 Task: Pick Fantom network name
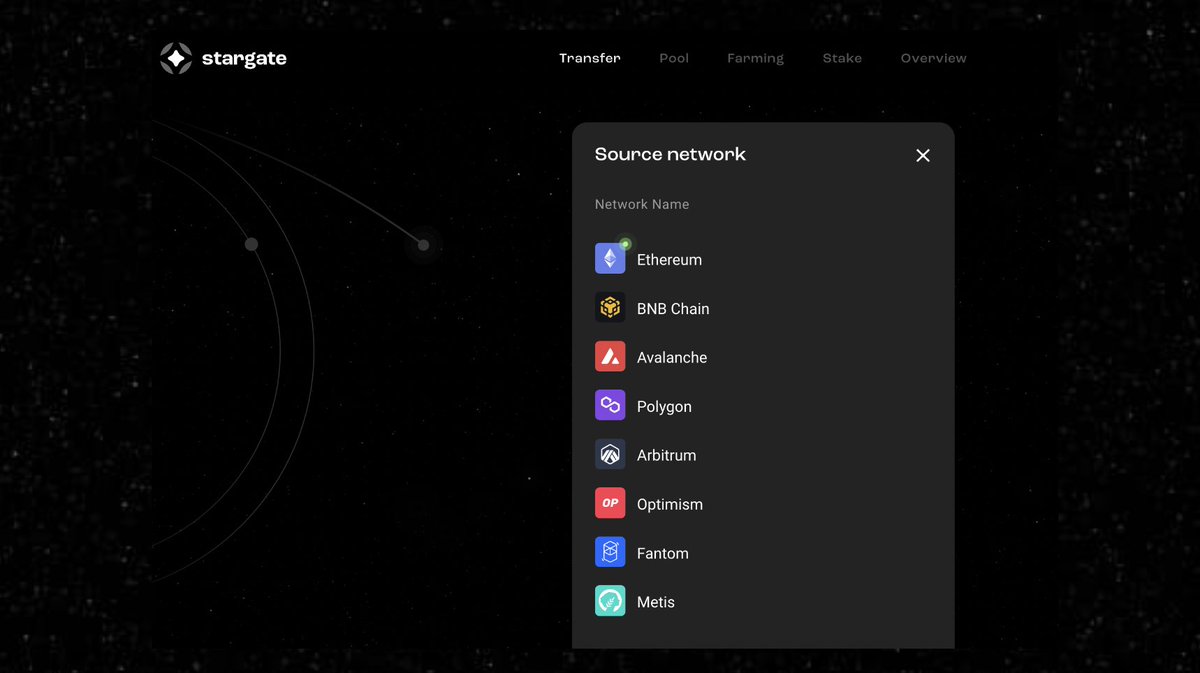pyautogui.click(x=662, y=553)
